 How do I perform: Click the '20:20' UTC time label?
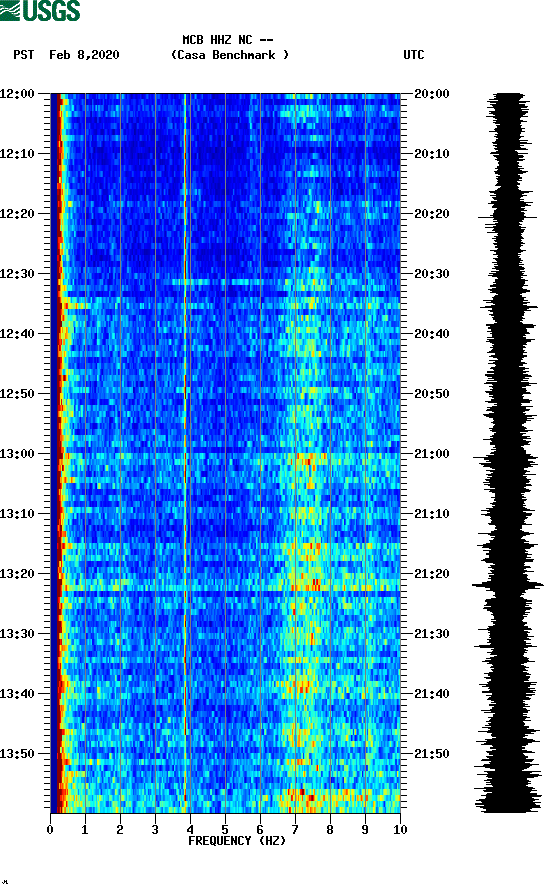click(432, 214)
